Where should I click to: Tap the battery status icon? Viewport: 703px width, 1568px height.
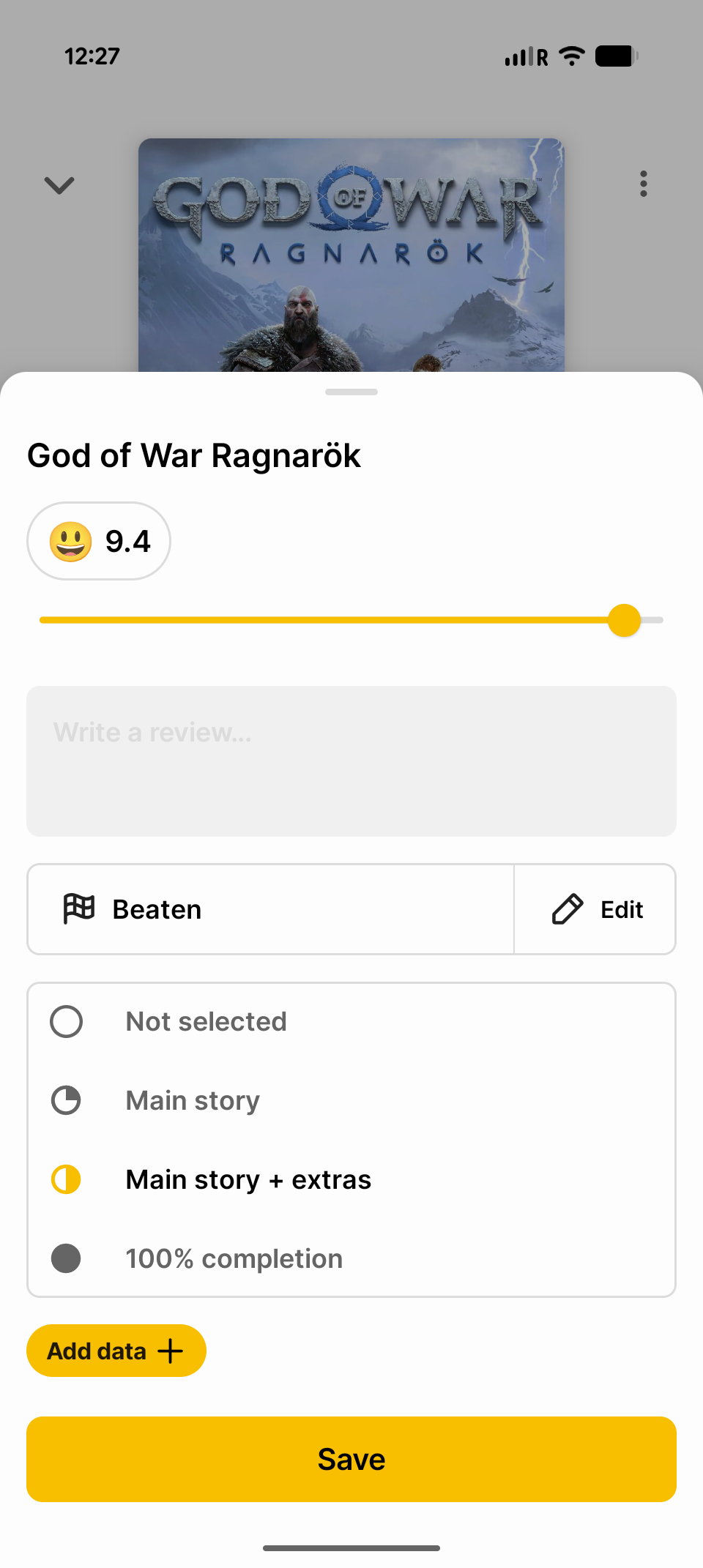coord(617,56)
